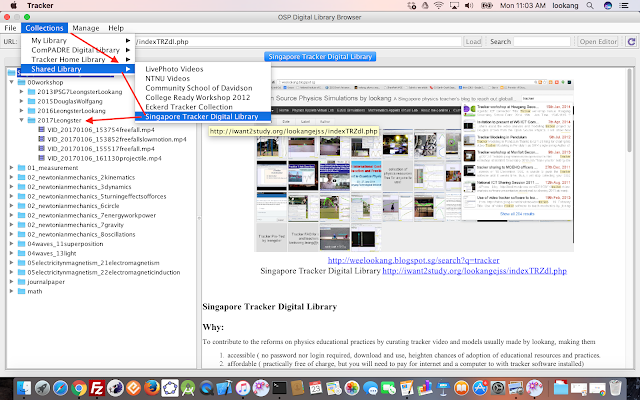Open the Trash in the Dock
Screen dimensions: 640x400
click(x=616, y=388)
